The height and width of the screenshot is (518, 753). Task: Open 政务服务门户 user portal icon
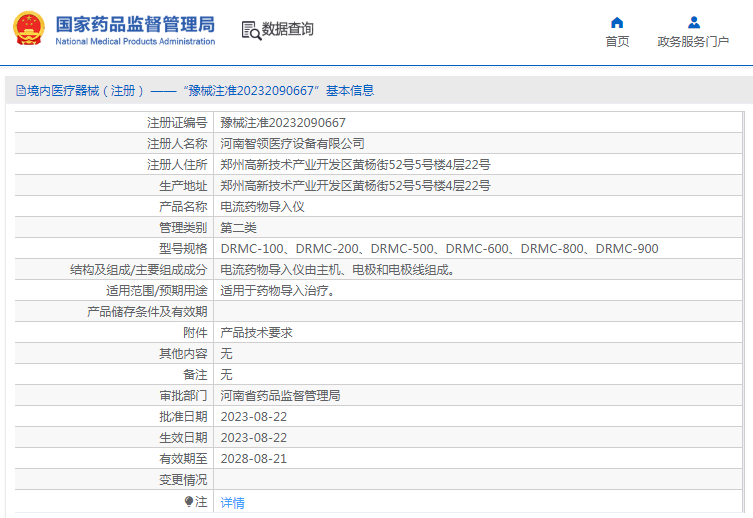pos(693,23)
